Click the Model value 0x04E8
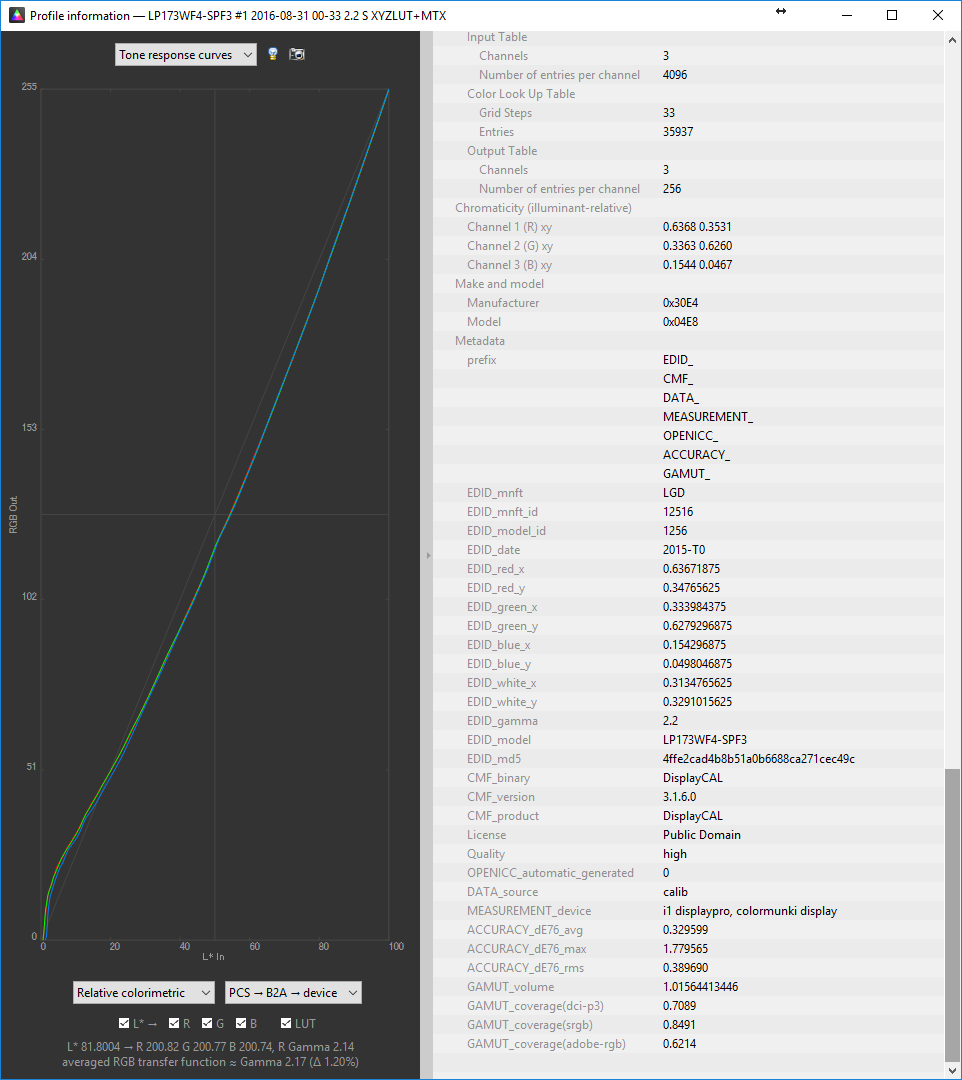 680,322
